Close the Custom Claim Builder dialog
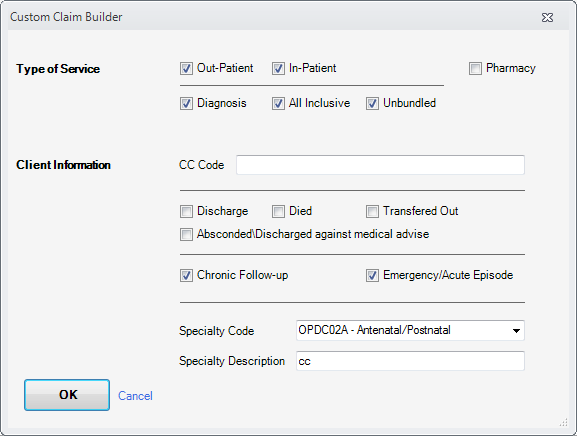The height and width of the screenshot is (437, 578). coord(547,17)
